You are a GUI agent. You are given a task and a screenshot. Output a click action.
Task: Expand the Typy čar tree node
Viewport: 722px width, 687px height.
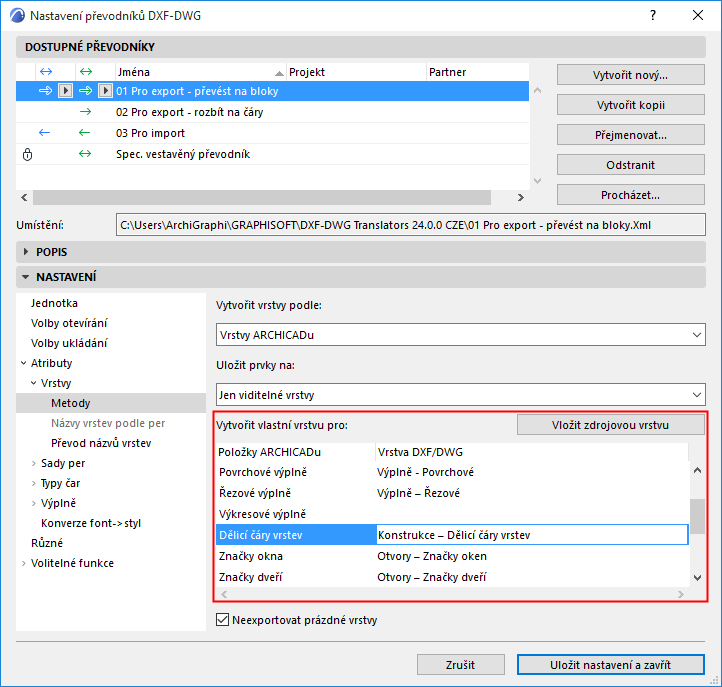tap(34, 483)
